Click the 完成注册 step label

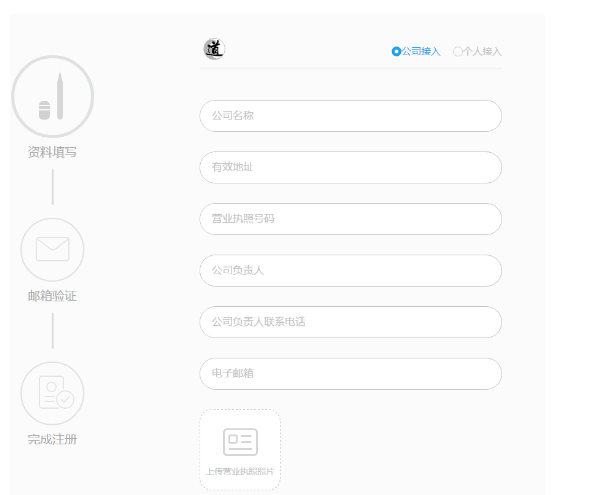click(52, 439)
